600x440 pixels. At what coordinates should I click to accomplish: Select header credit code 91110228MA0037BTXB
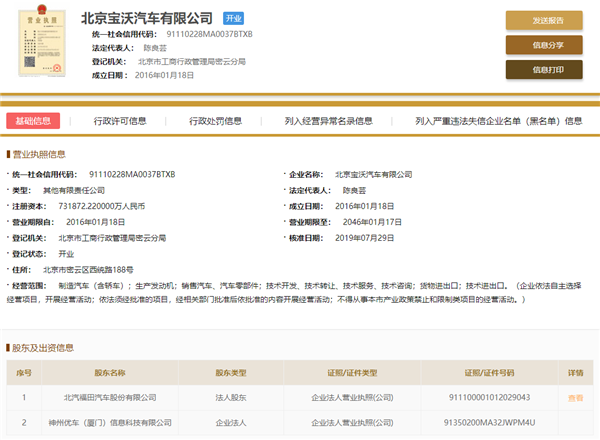(209, 34)
